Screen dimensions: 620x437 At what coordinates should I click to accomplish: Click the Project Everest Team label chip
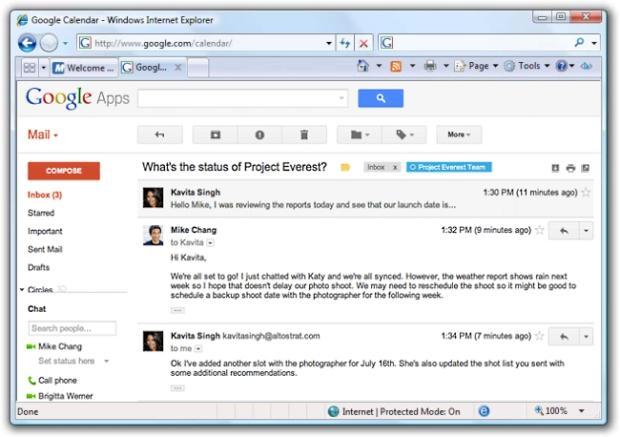click(449, 167)
